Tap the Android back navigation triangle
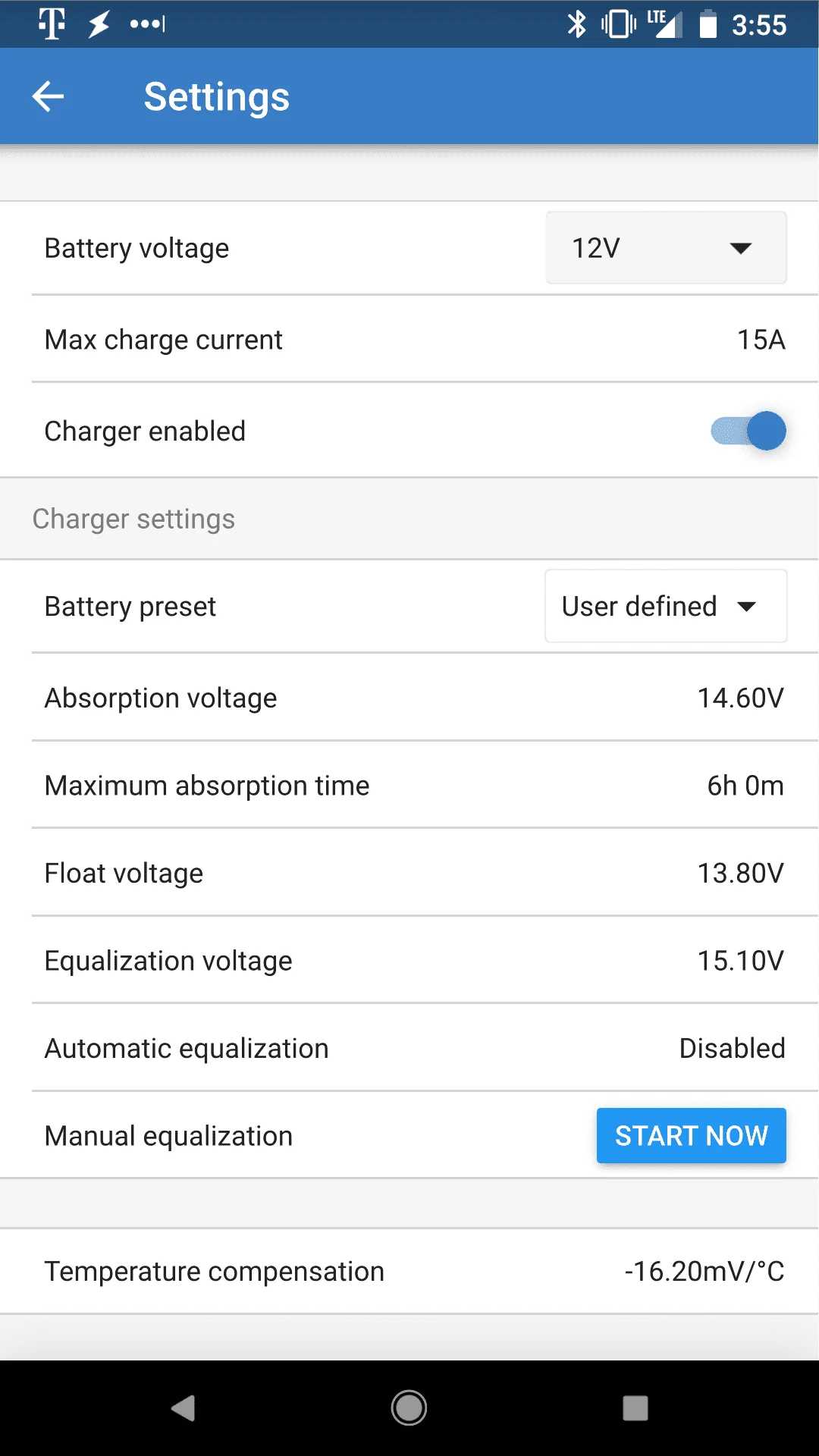 [184, 1408]
